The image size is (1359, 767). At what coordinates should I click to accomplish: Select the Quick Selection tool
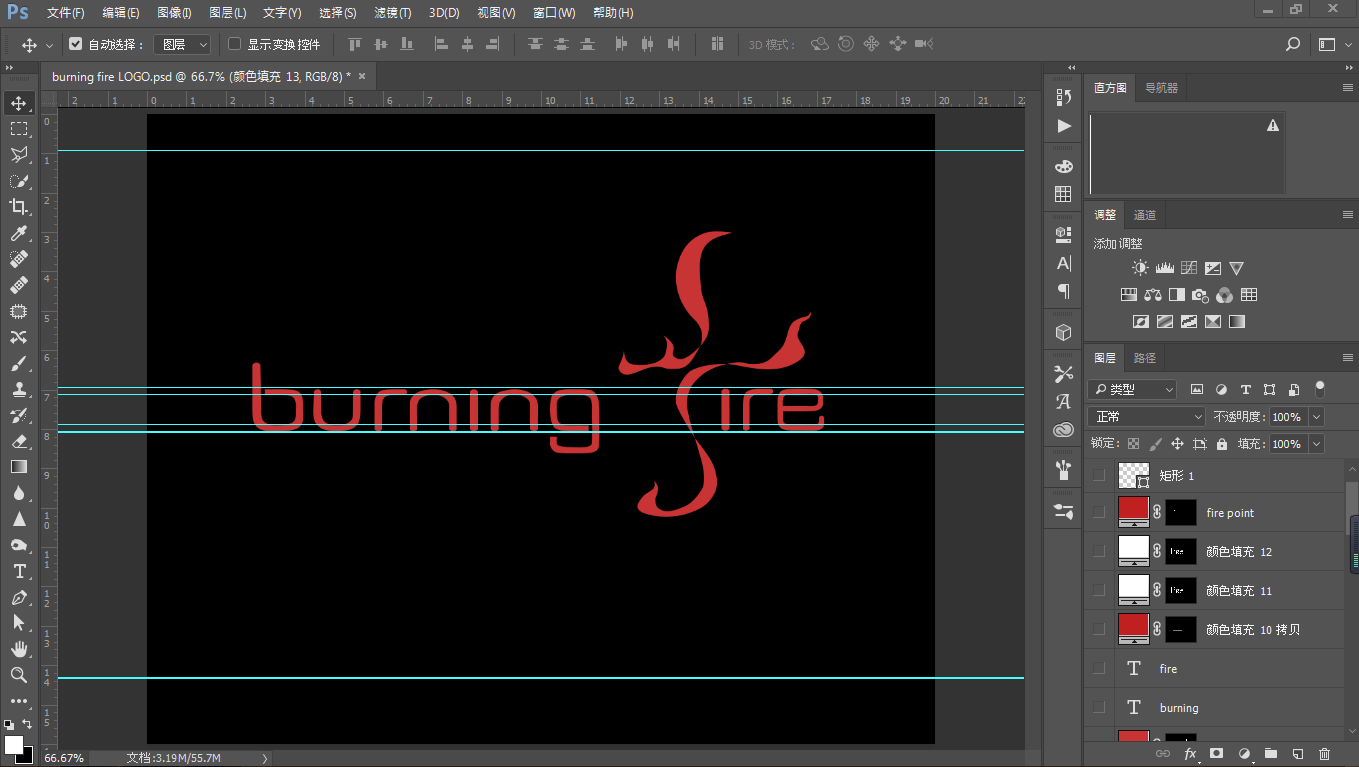[x=18, y=181]
